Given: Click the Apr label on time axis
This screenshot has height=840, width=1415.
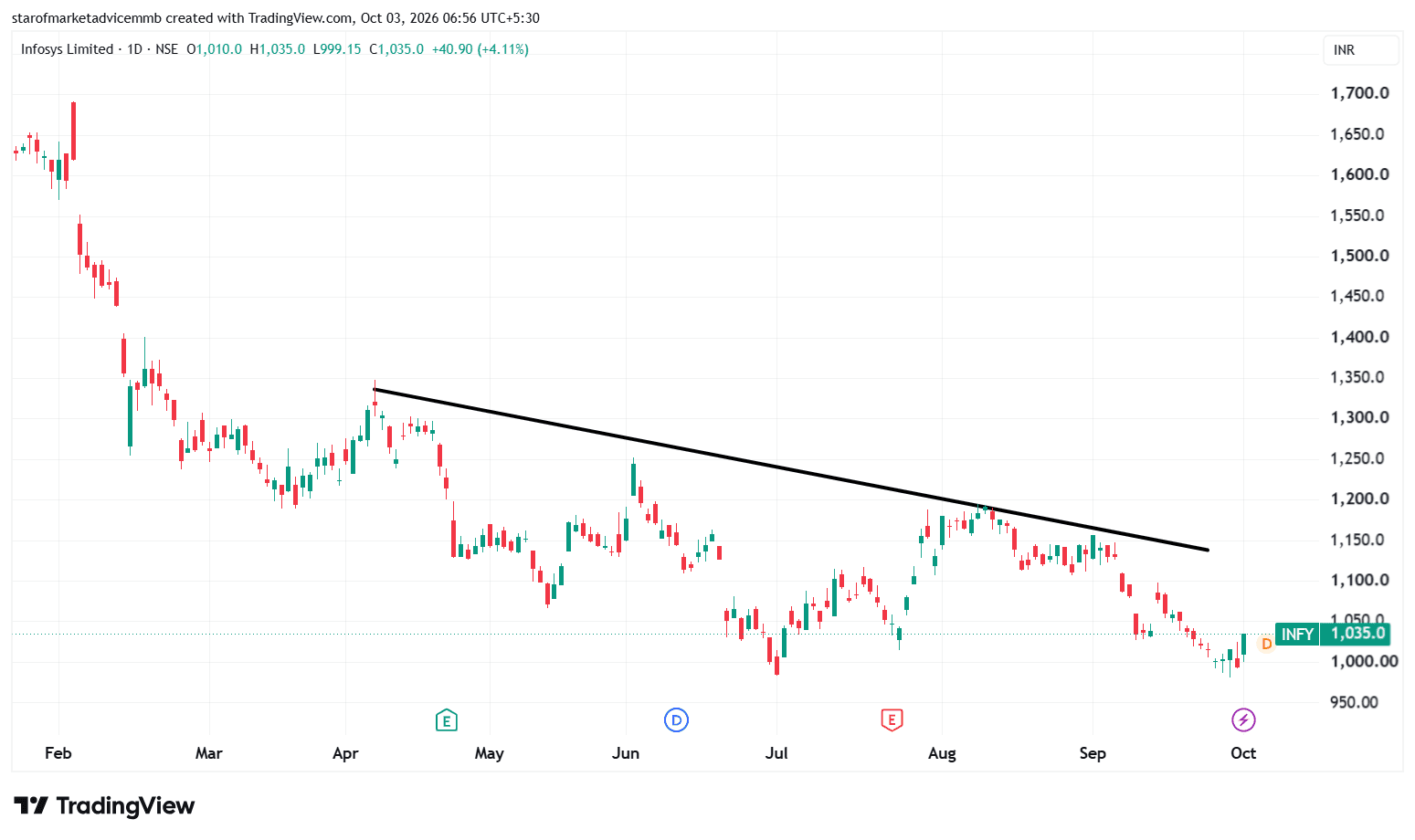Looking at the screenshot, I should 345,753.
